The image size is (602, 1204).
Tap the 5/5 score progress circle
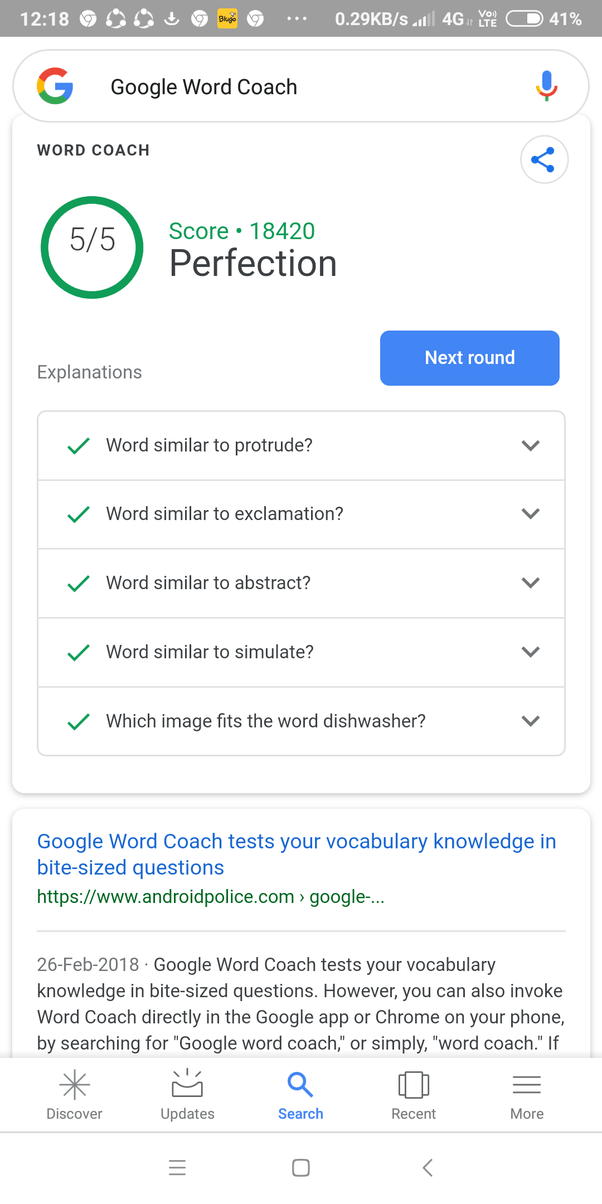point(91,247)
